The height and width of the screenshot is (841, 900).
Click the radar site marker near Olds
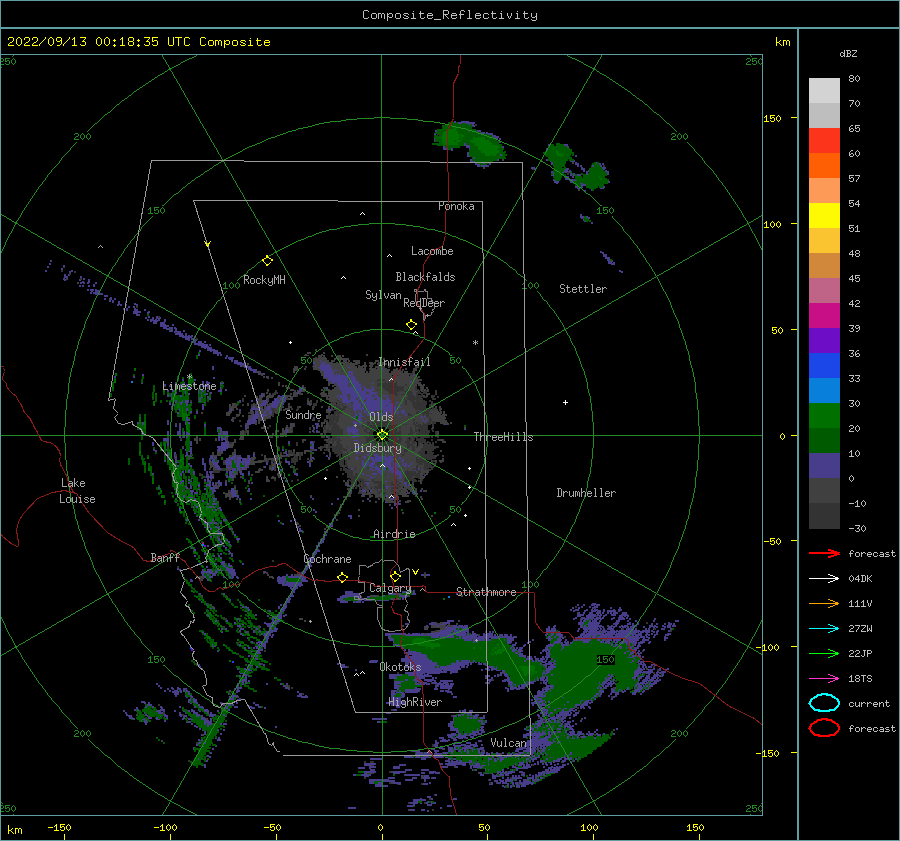[x=382, y=435]
